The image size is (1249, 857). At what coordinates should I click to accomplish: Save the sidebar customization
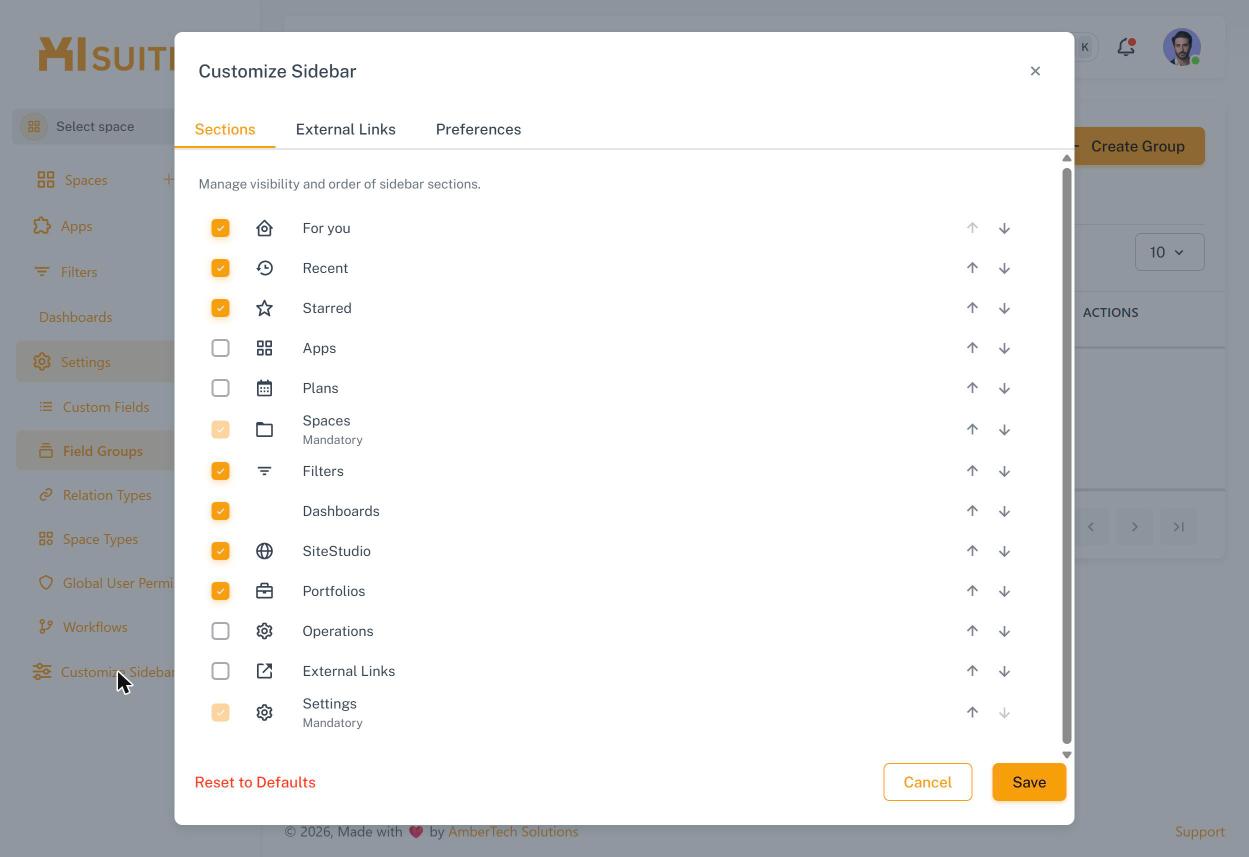pos(1029,782)
